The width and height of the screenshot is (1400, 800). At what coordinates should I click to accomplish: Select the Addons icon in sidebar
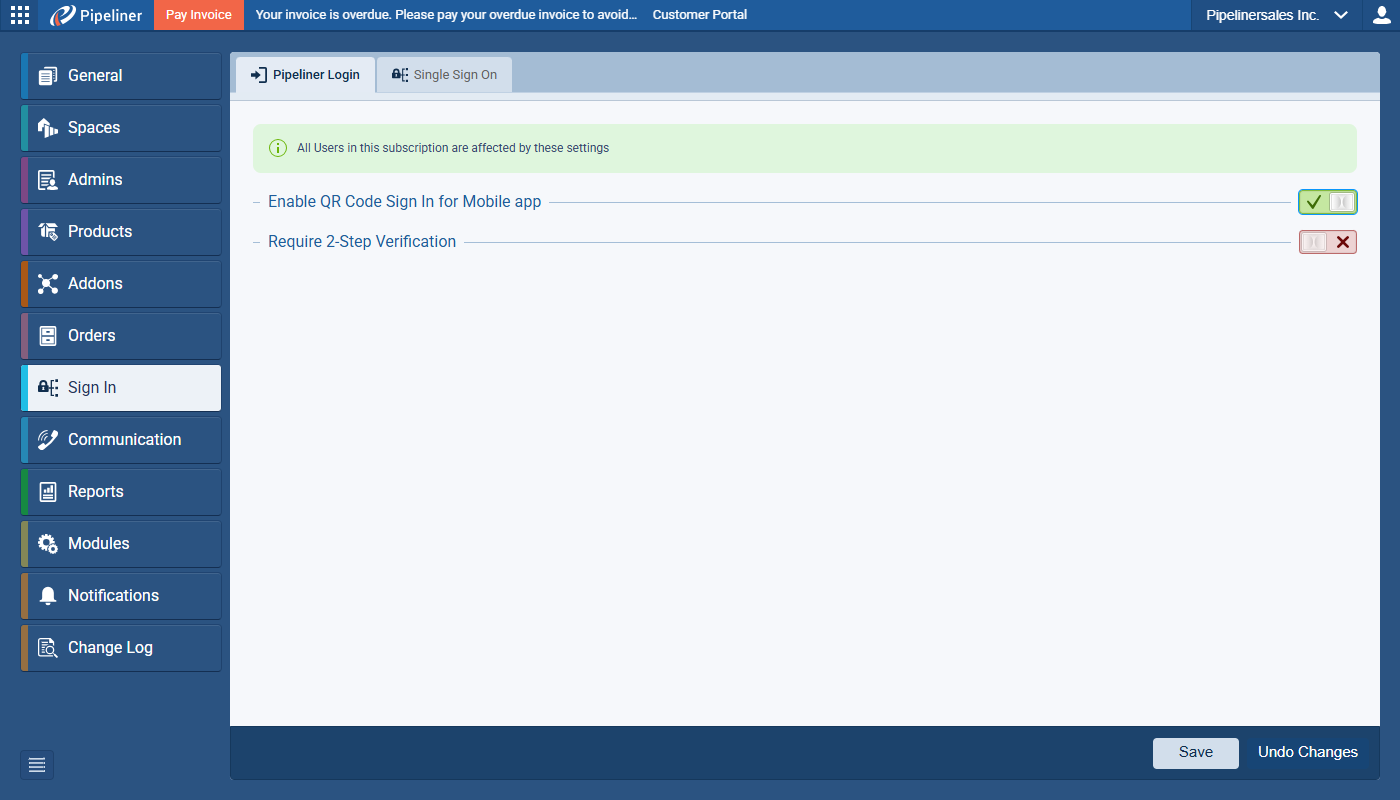tap(47, 284)
